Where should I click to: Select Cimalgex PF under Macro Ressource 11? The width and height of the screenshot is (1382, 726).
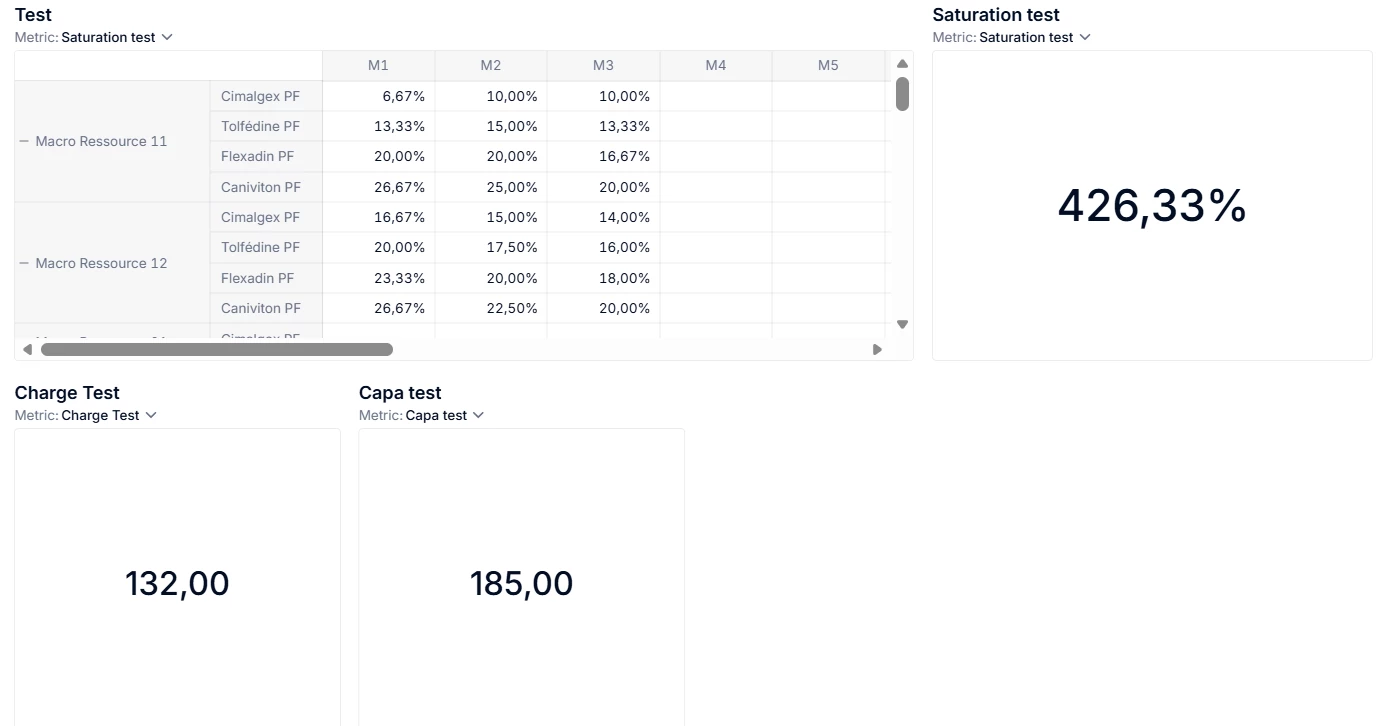pos(260,96)
